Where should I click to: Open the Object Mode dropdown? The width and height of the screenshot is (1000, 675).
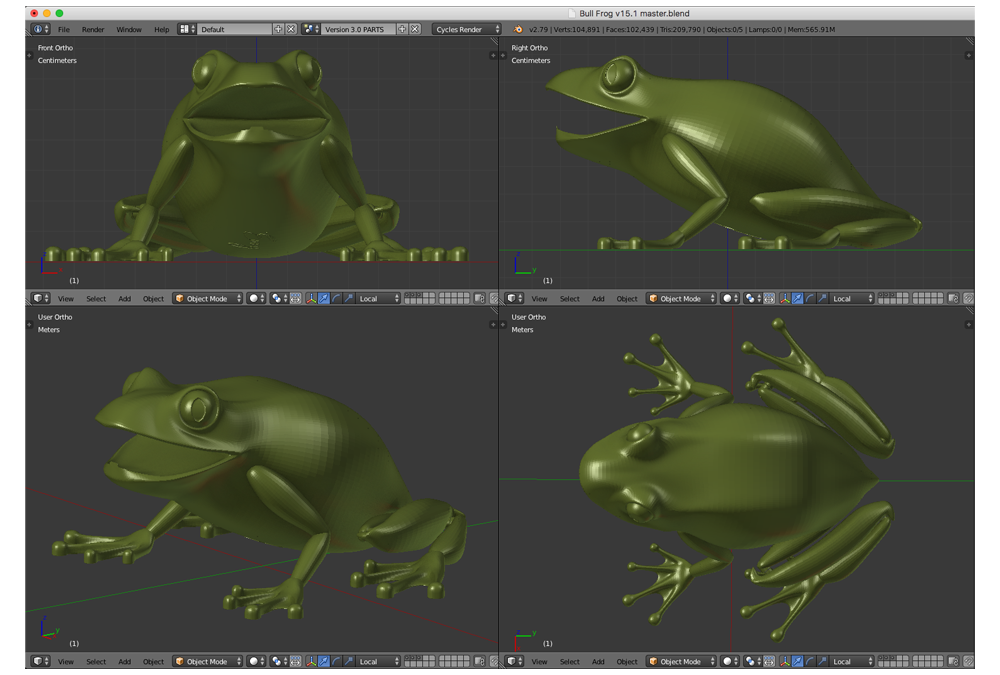pyautogui.click(x=206, y=298)
